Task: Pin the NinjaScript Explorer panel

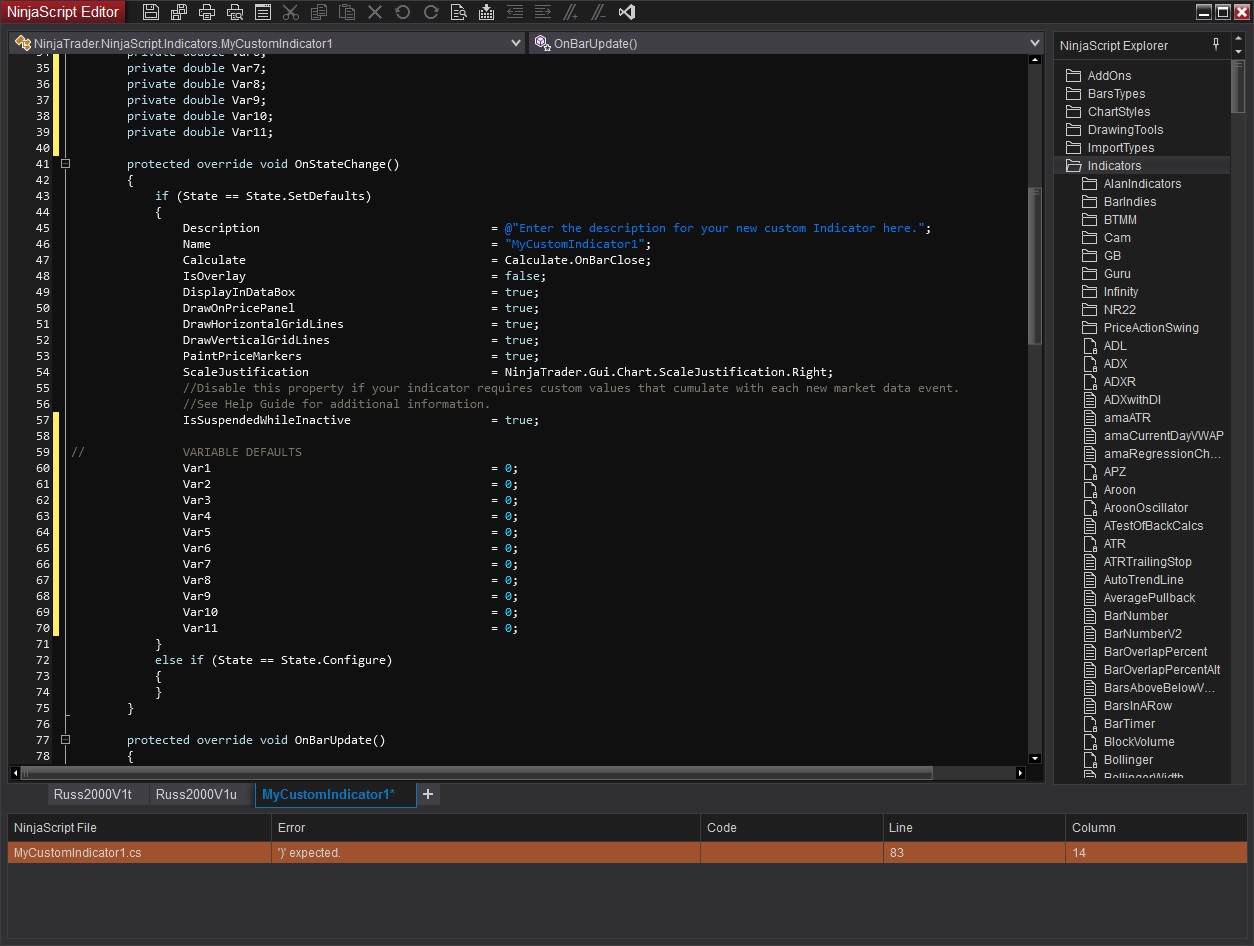Action: coord(1216,45)
